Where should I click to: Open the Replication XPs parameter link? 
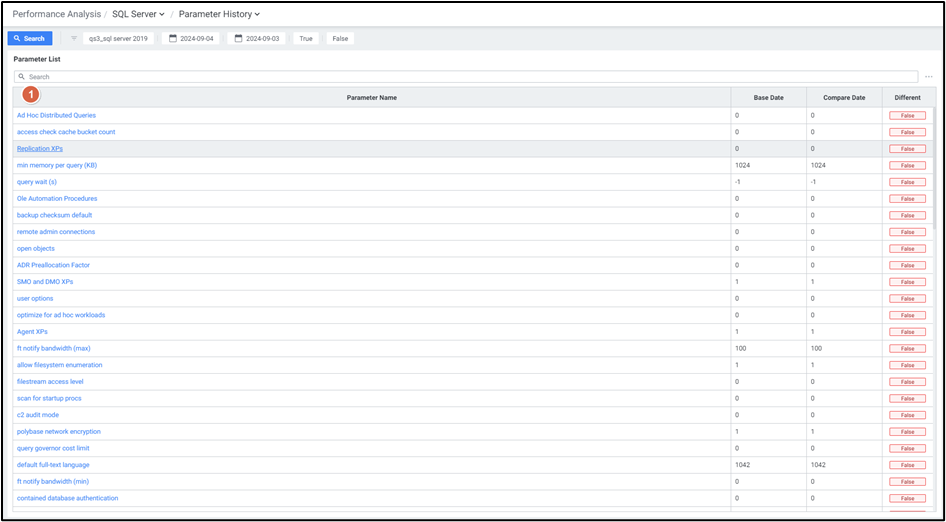point(40,149)
